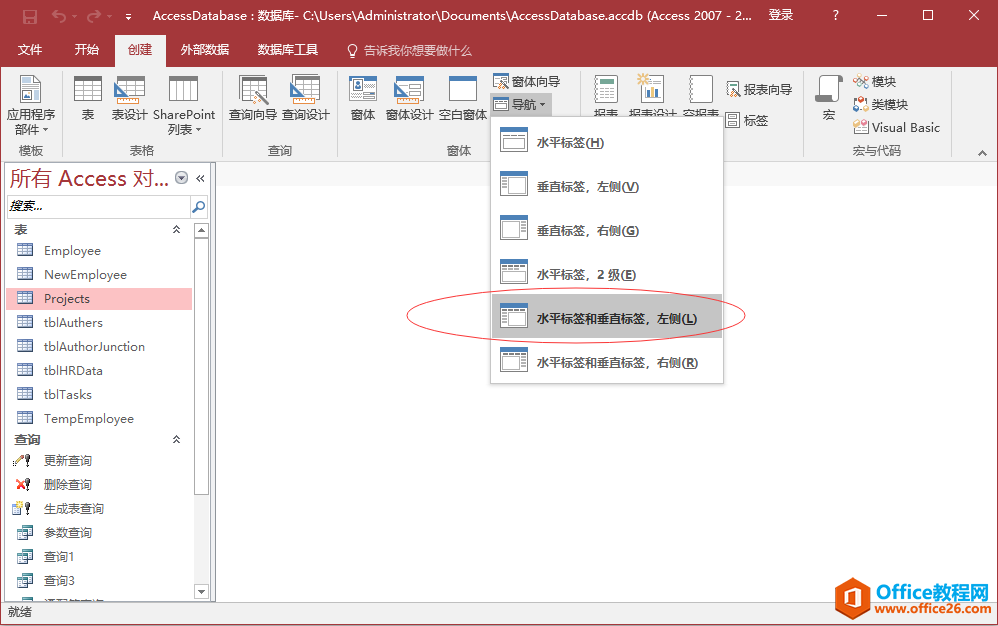The height and width of the screenshot is (626, 998).
Task: Click the 表设计 (Table Design) icon
Action: 129,99
